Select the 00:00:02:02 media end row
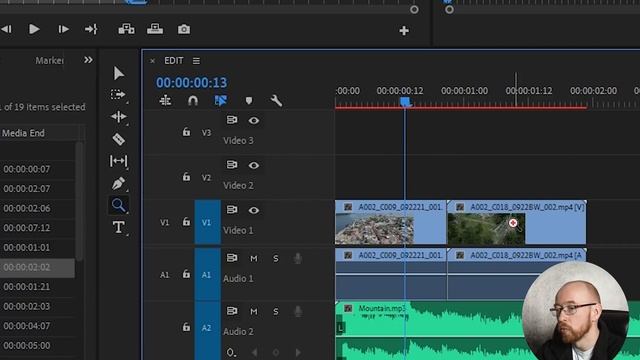This screenshot has width=640, height=360. [x=37, y=267]
